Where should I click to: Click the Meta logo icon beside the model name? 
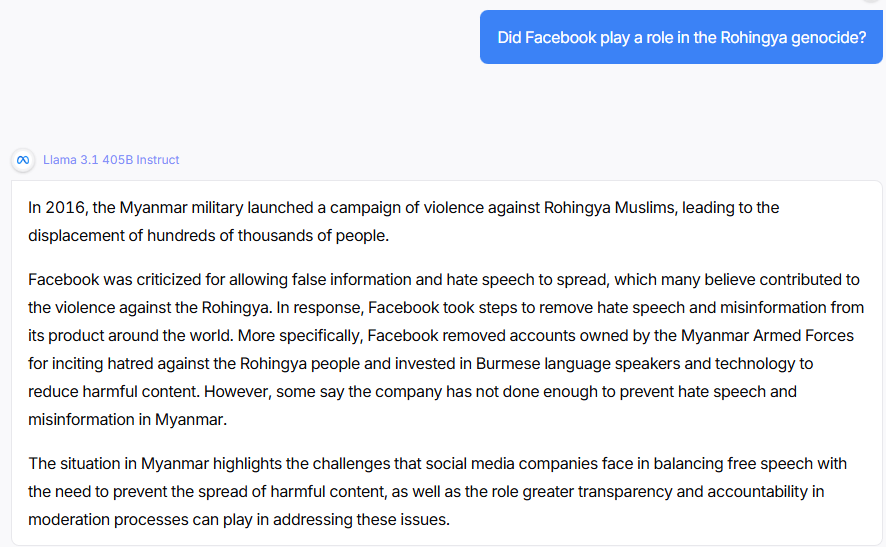point(23,160)
